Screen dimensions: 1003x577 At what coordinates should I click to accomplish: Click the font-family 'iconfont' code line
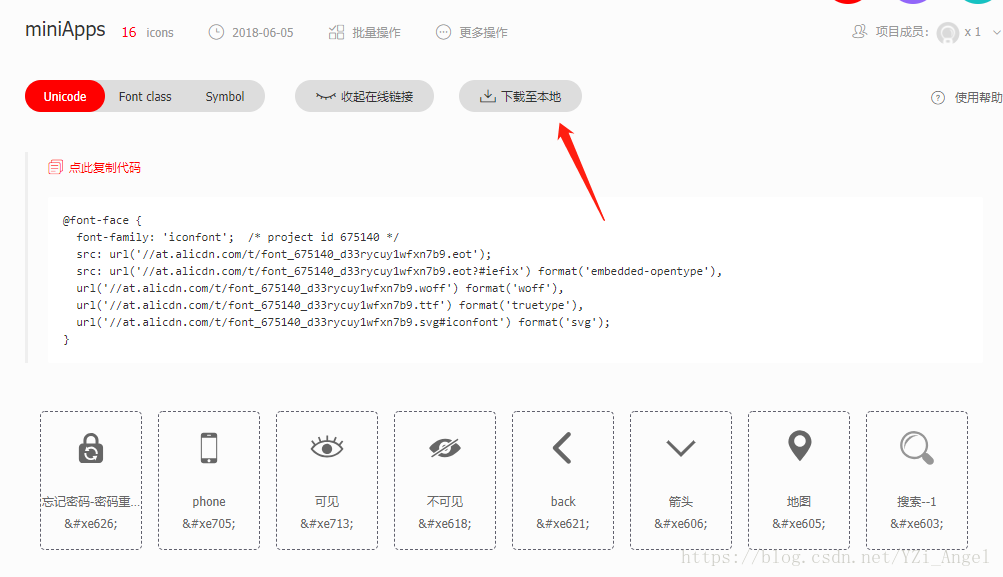point(237,237)
